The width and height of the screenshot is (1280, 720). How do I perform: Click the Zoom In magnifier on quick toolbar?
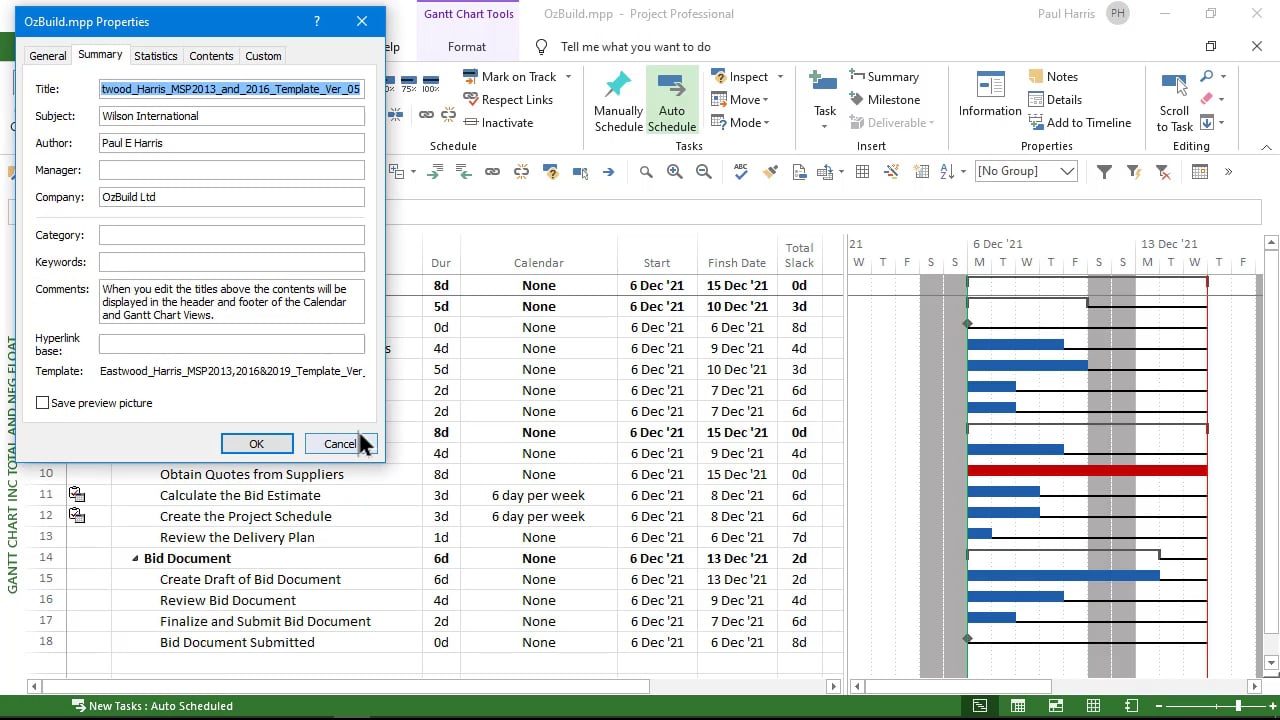(675, 172)
